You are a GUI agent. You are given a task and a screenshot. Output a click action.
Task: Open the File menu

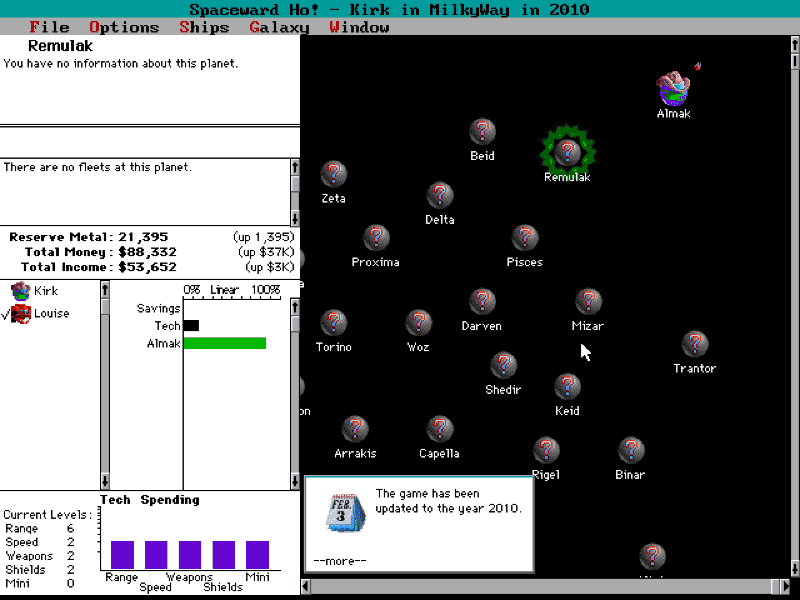(49, 27)
